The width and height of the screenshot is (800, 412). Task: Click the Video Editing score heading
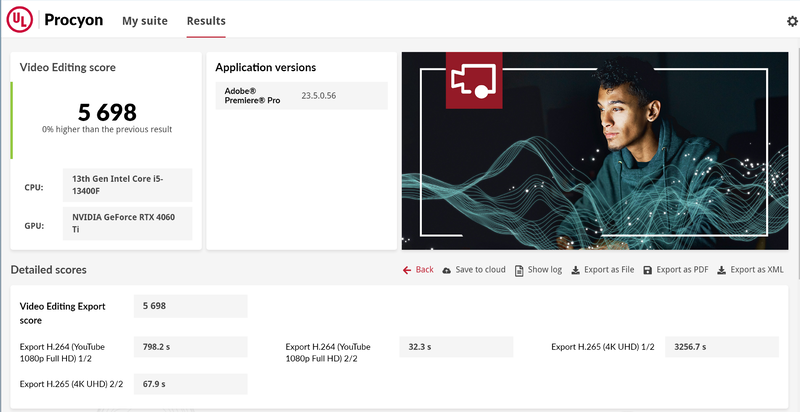coord(67,67)
